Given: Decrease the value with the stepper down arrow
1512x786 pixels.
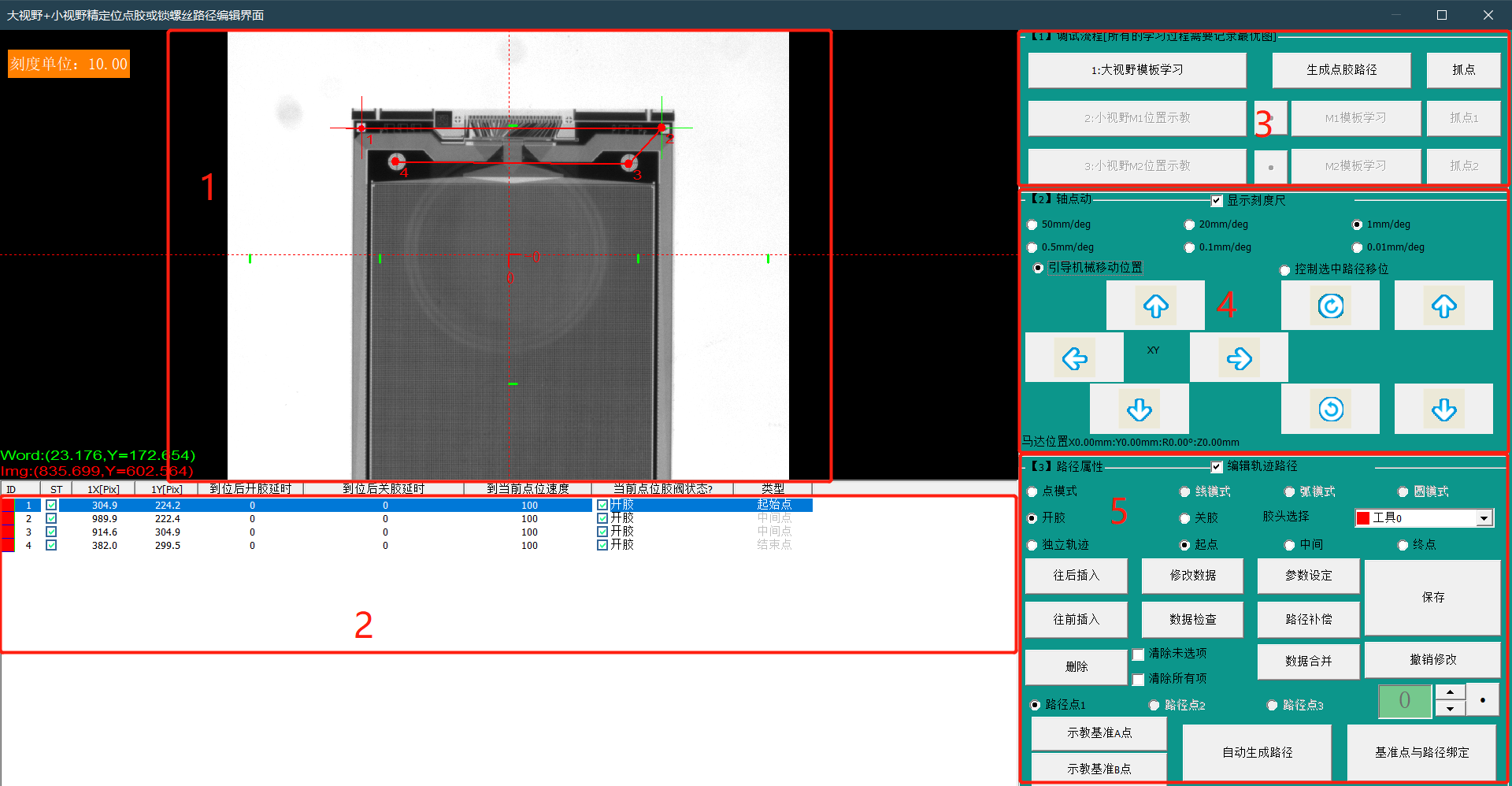Looking at the screenshot, I should coord(1450,709).
